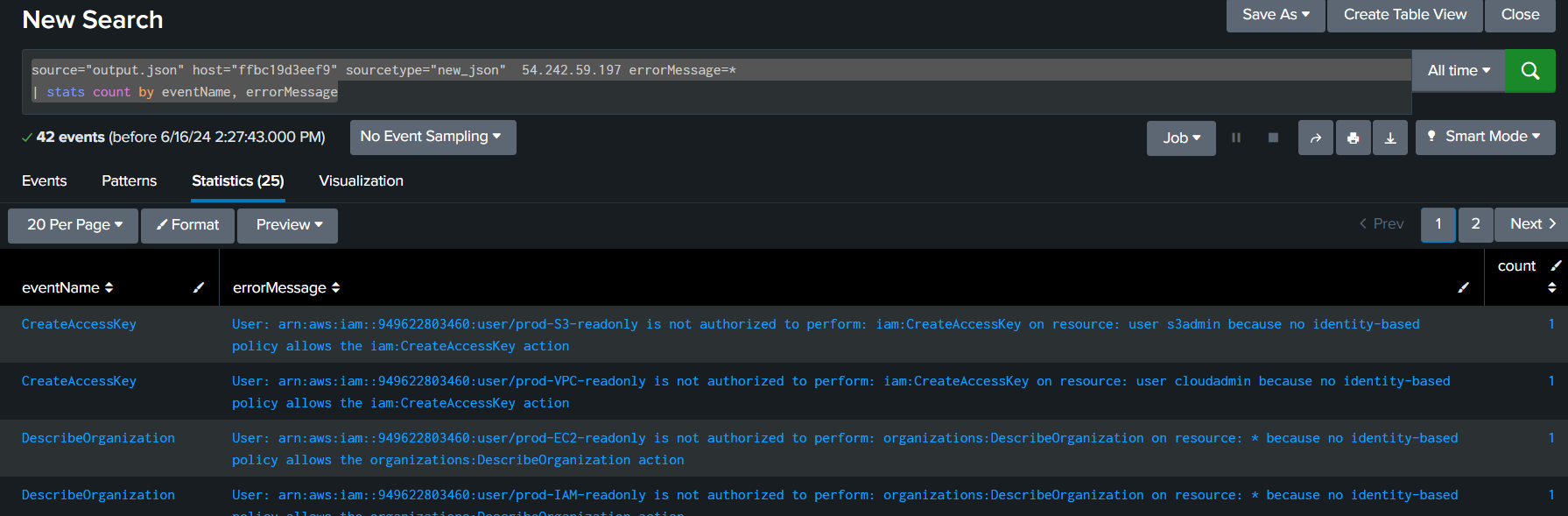Open the Smart Mode menu

click(x=1485, y=137)
